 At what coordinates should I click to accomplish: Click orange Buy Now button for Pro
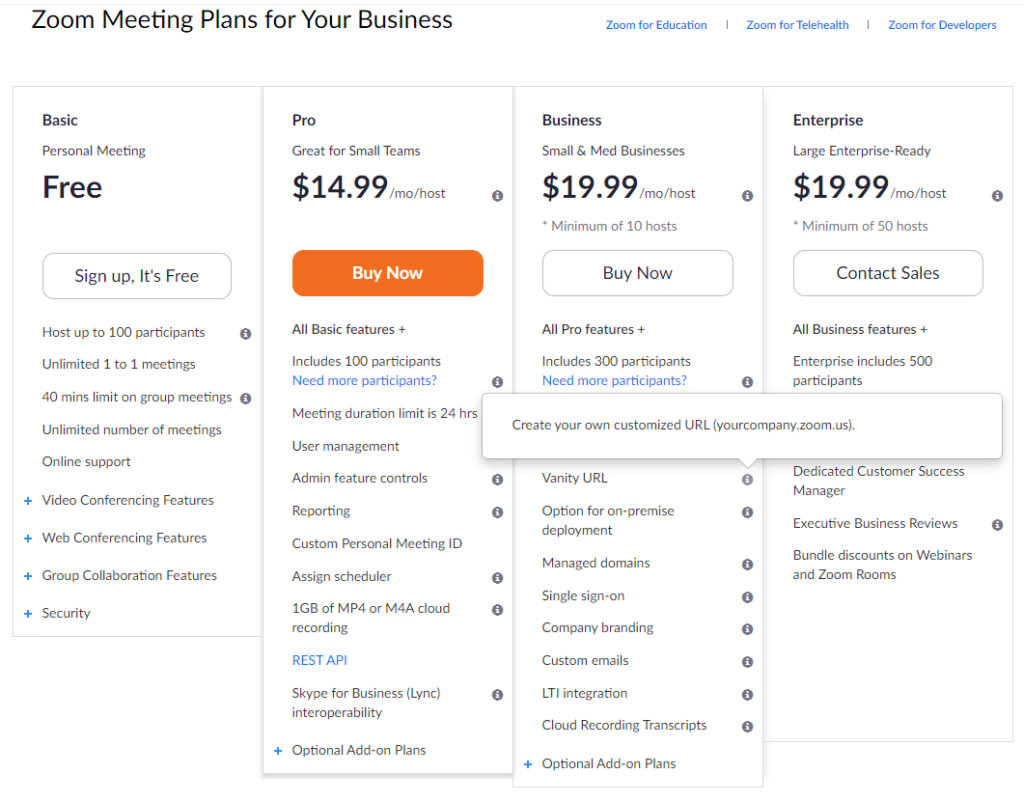(x=388, y=273)
